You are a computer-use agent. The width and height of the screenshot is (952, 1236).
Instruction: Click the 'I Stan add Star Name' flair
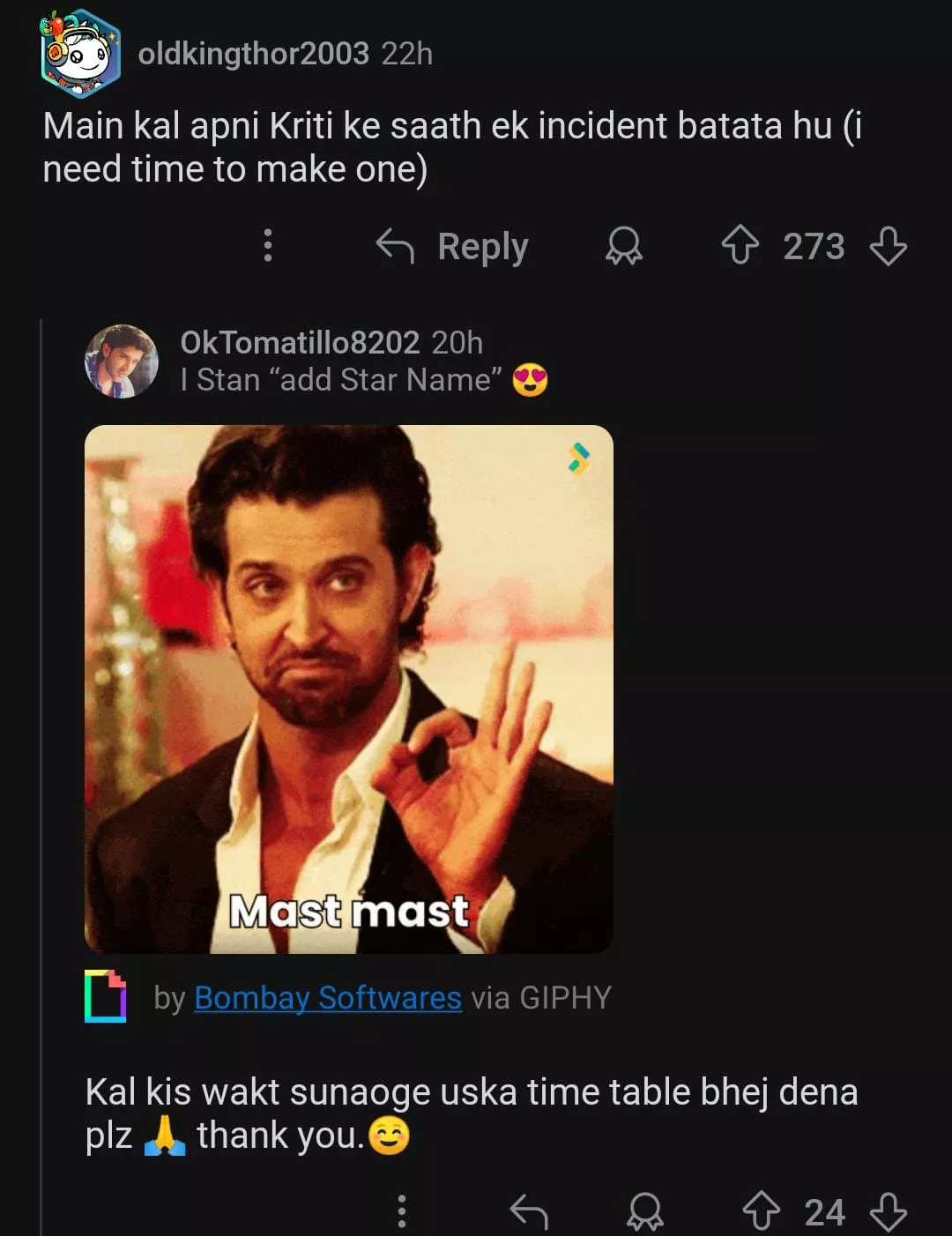pyautogui.click(x=363, y=380)
